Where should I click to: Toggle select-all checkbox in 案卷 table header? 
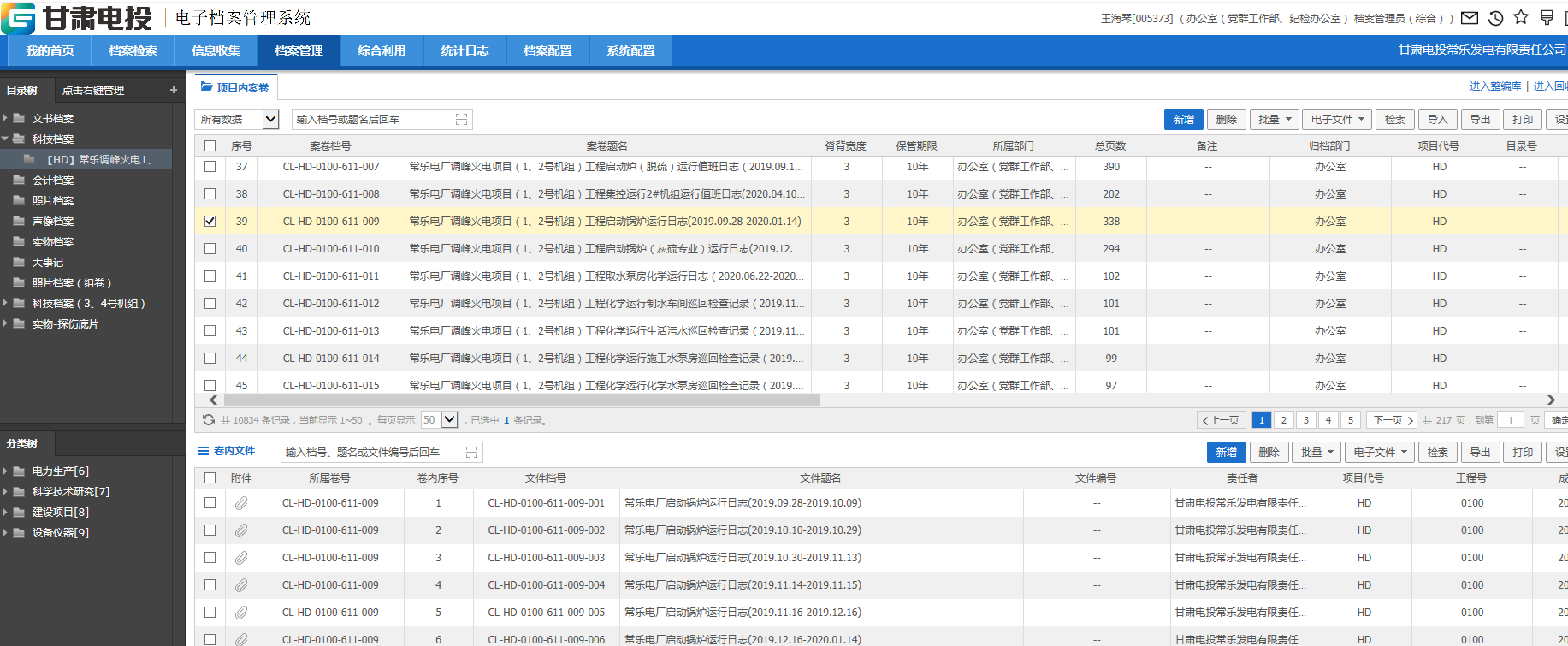[210, 146]
